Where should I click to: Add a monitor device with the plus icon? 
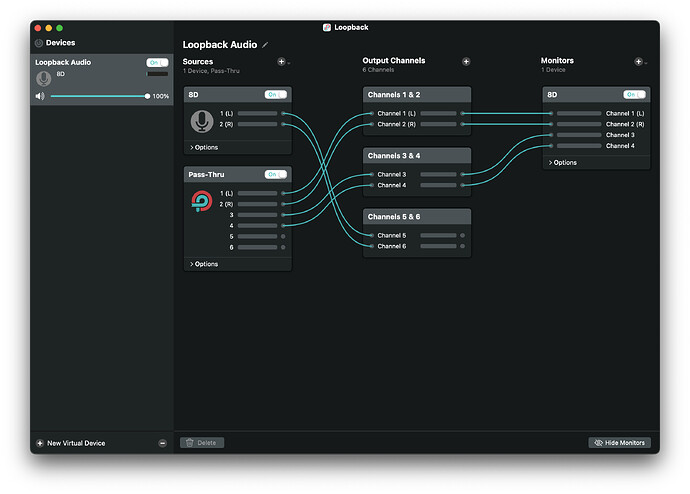tap(638, 62)
